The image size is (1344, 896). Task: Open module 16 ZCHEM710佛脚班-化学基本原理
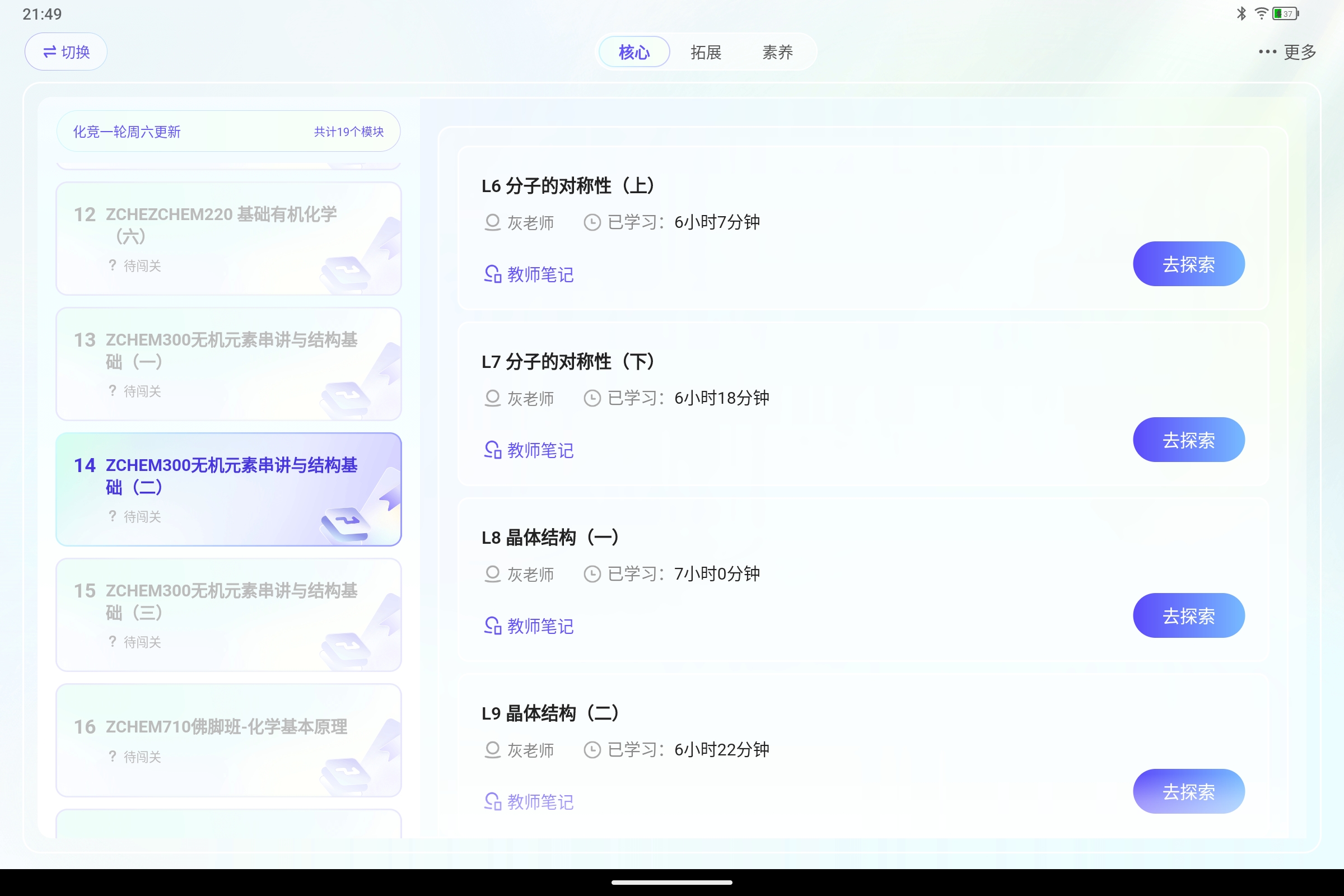[228, 740]
